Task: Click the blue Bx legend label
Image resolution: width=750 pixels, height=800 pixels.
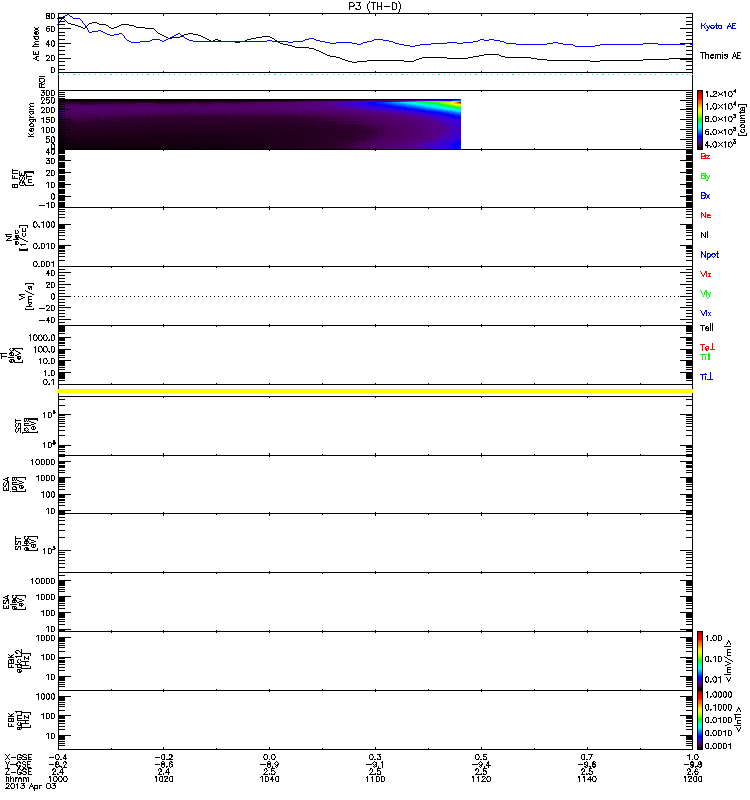Action: click(705, 195)
